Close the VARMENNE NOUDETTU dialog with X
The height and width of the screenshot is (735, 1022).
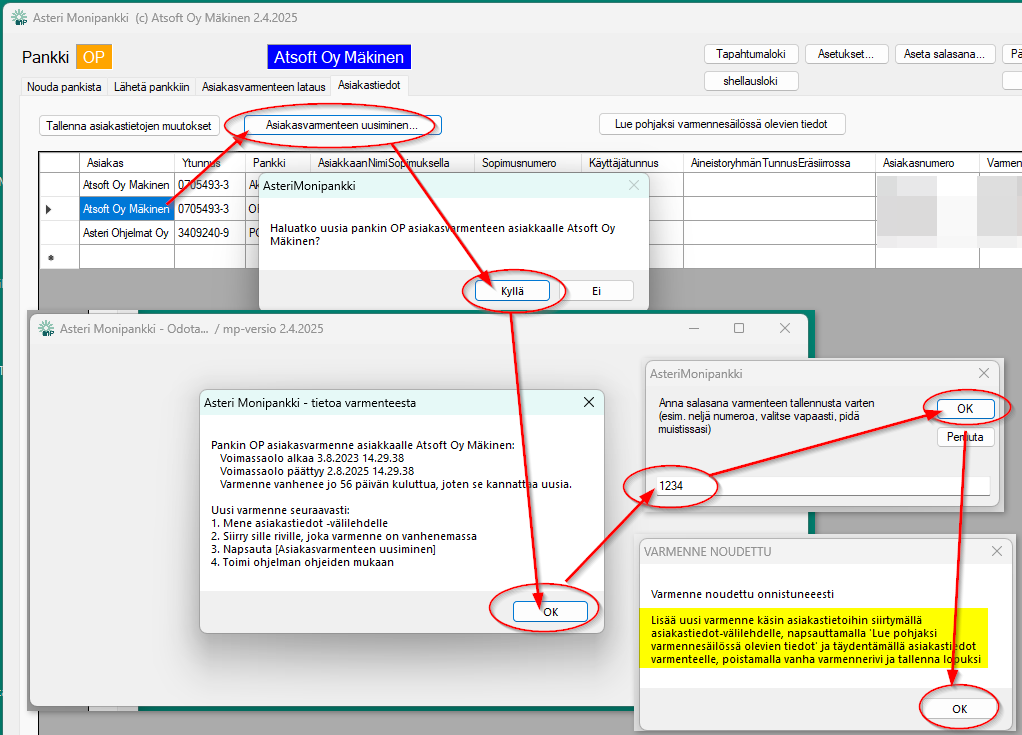click(997, 551)
